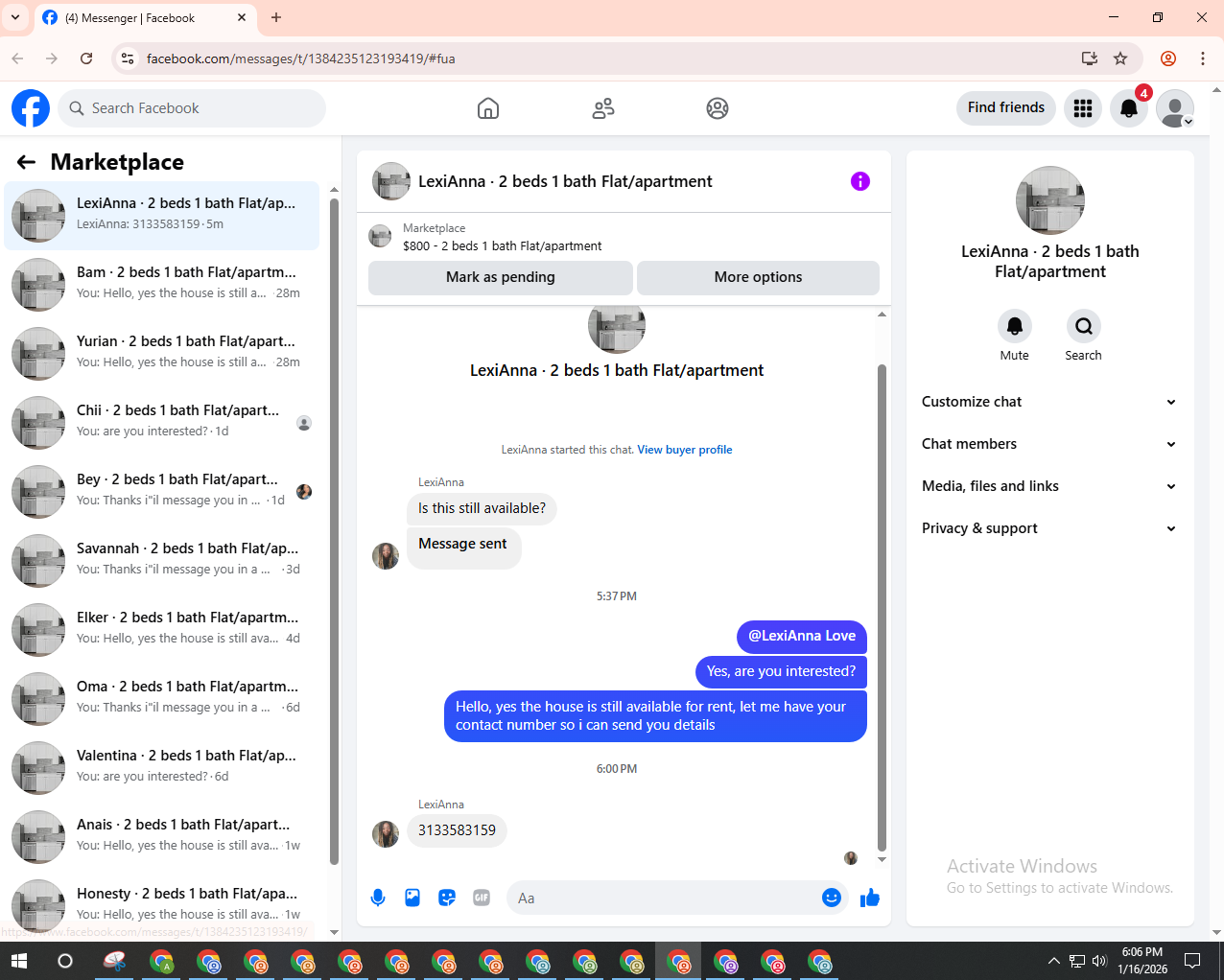Go to the Home feed icon
The width and height of the screenshot is (1224, 980).
(x=488, y=108)
